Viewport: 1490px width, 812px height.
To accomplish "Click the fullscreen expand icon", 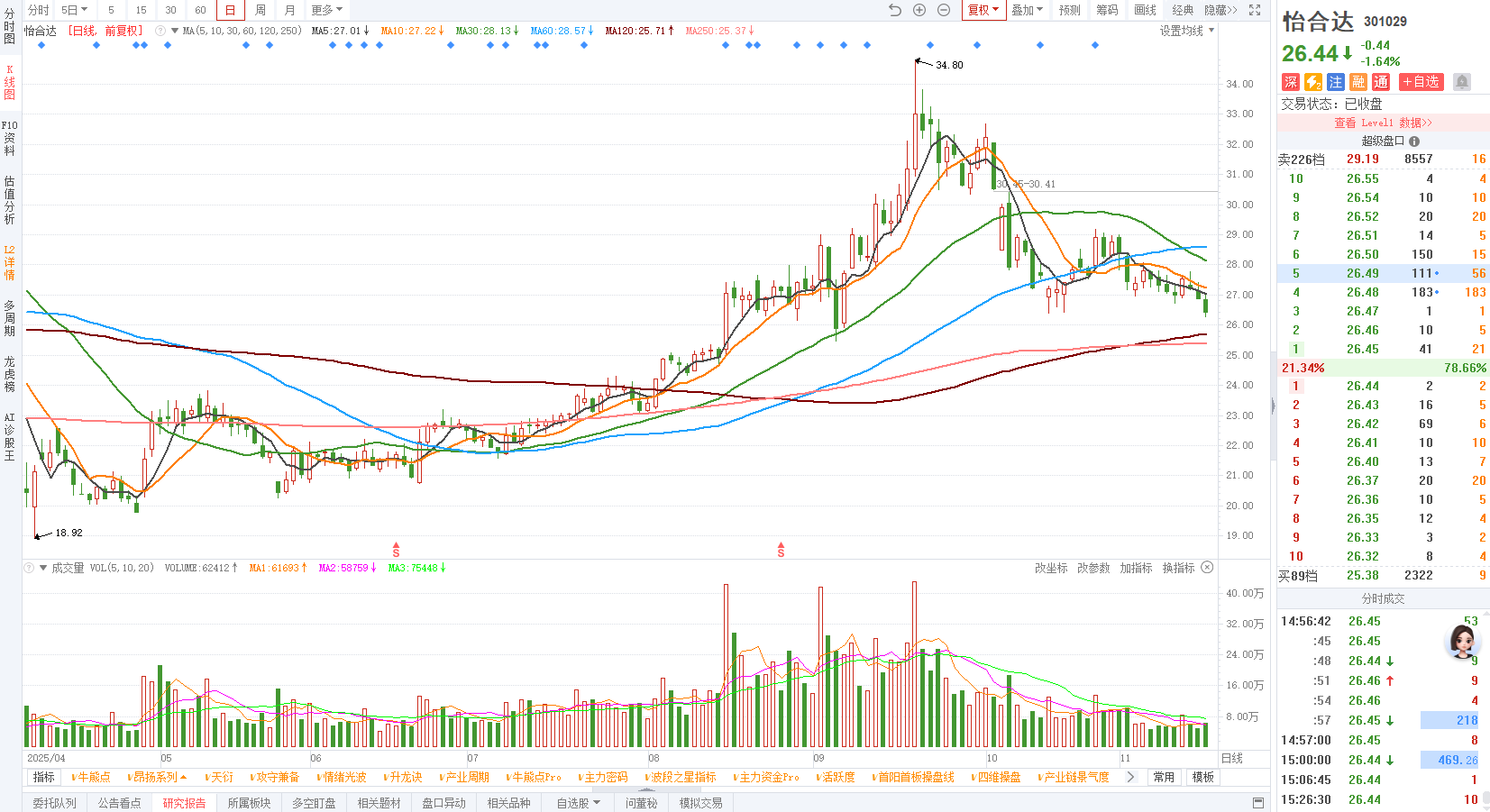I will click(x=1255, y=10).
